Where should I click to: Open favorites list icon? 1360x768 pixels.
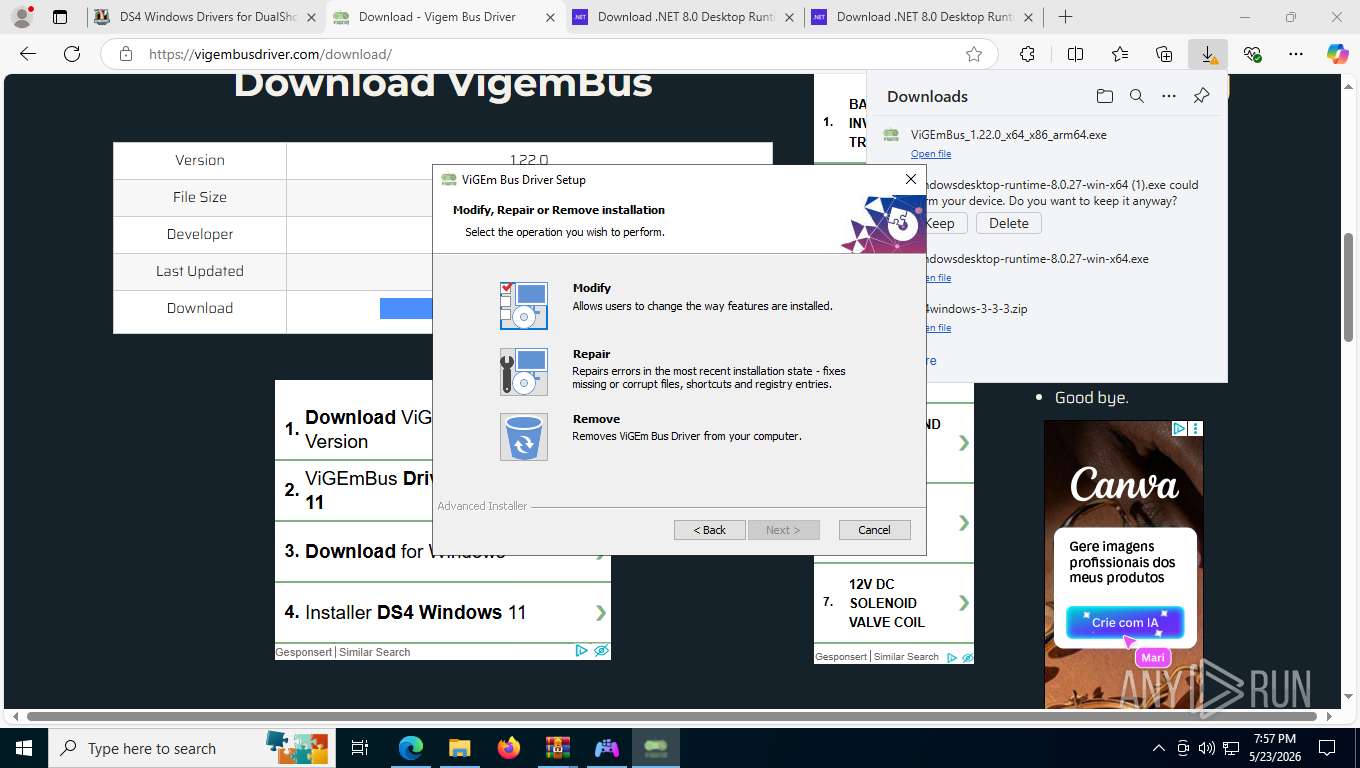click(1119, 54)
